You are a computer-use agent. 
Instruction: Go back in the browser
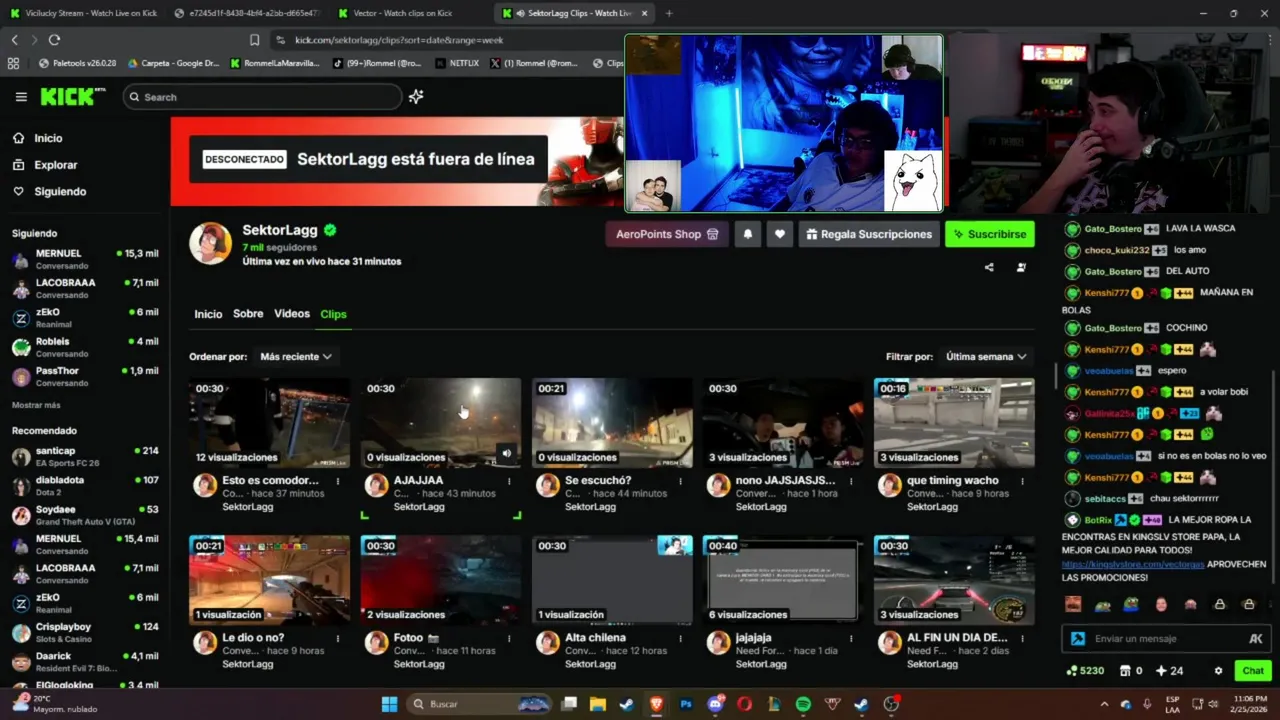(14, 40)
